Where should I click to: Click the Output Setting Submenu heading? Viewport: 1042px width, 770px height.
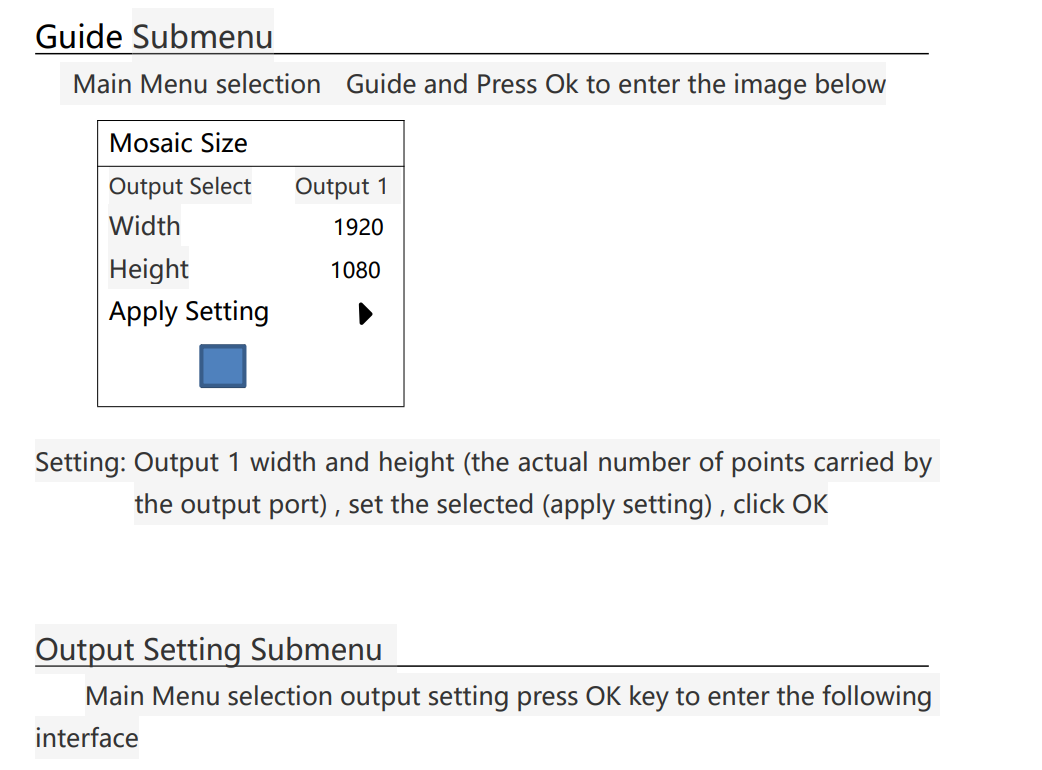(x=209, y=650)
